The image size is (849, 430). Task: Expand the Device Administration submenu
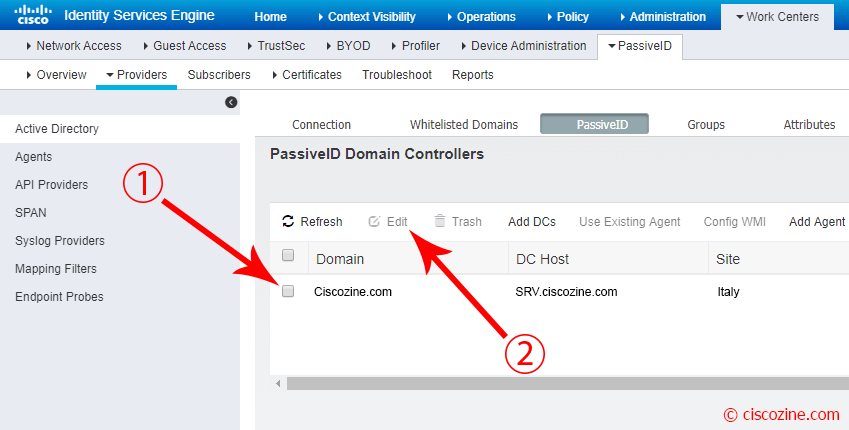point(524,46)
